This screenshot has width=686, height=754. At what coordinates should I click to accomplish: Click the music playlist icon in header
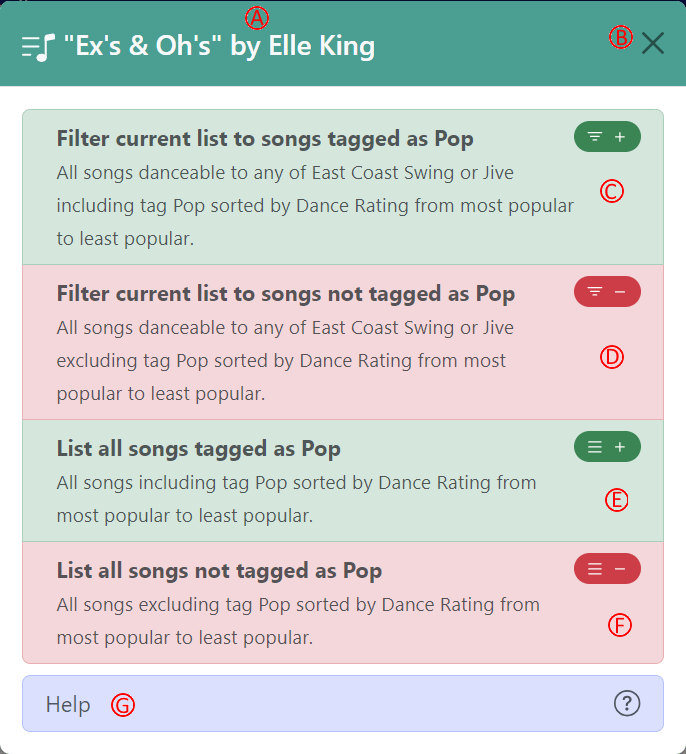pyautogui.click(x=39, y=47)
